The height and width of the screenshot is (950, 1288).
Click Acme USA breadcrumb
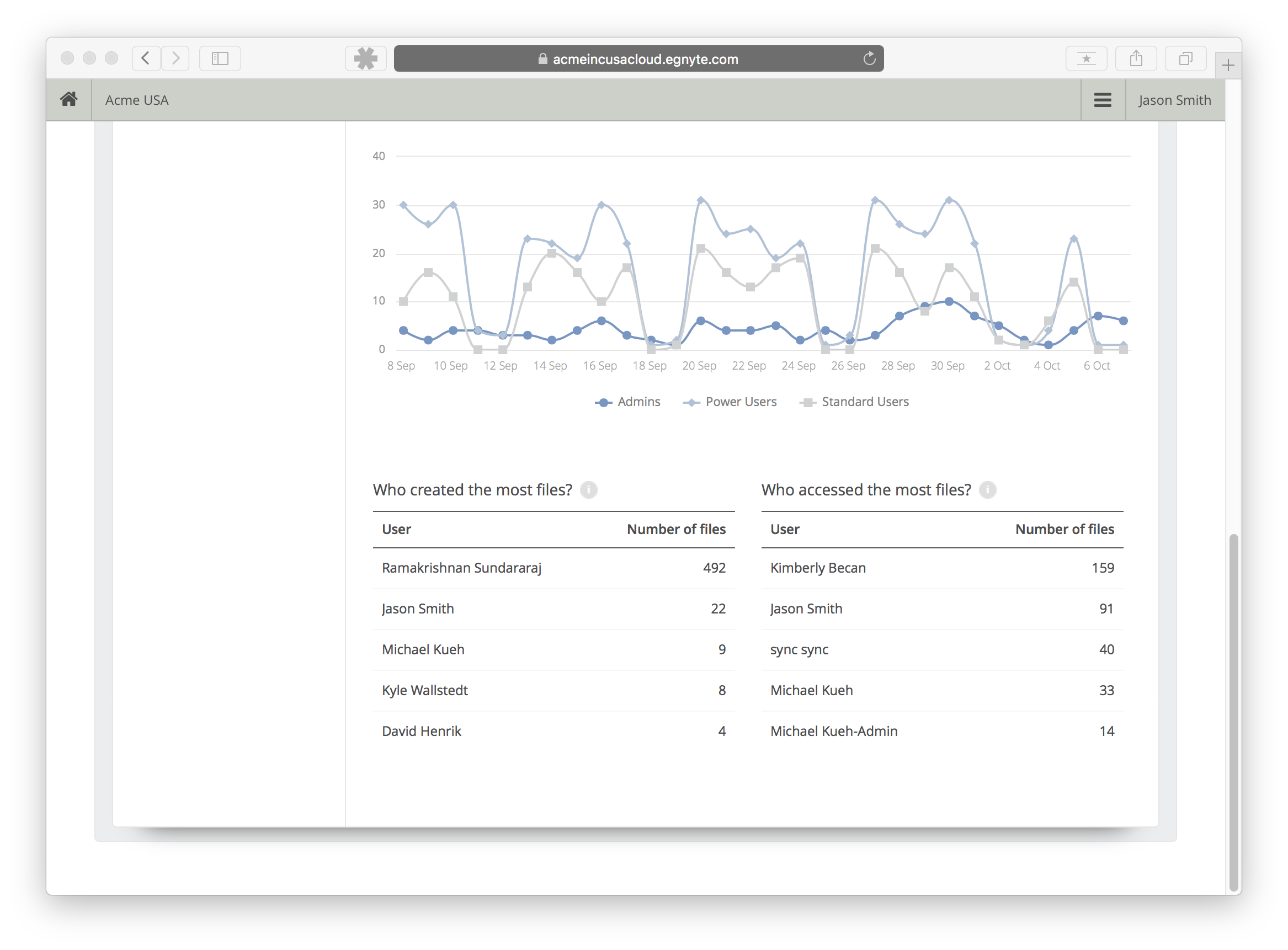[137, 100]
